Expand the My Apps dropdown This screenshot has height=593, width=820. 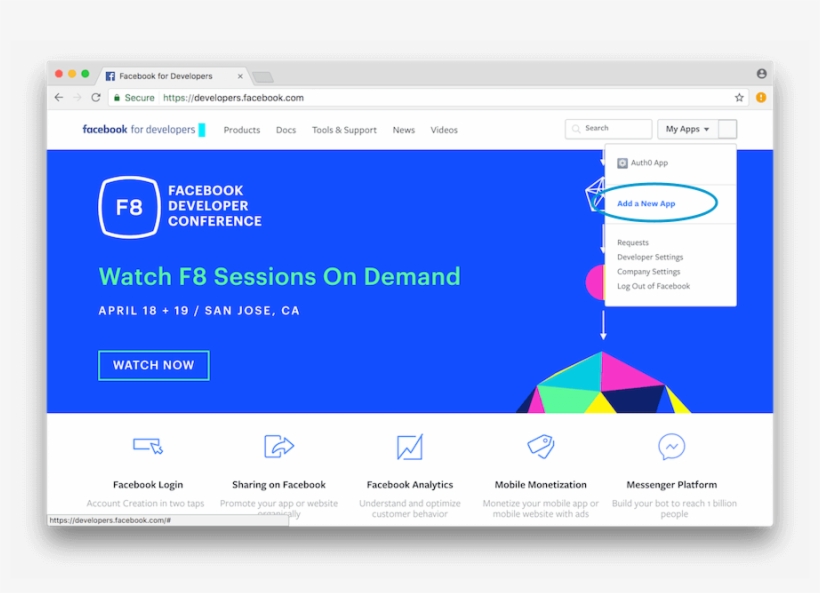tap(687, 129)
